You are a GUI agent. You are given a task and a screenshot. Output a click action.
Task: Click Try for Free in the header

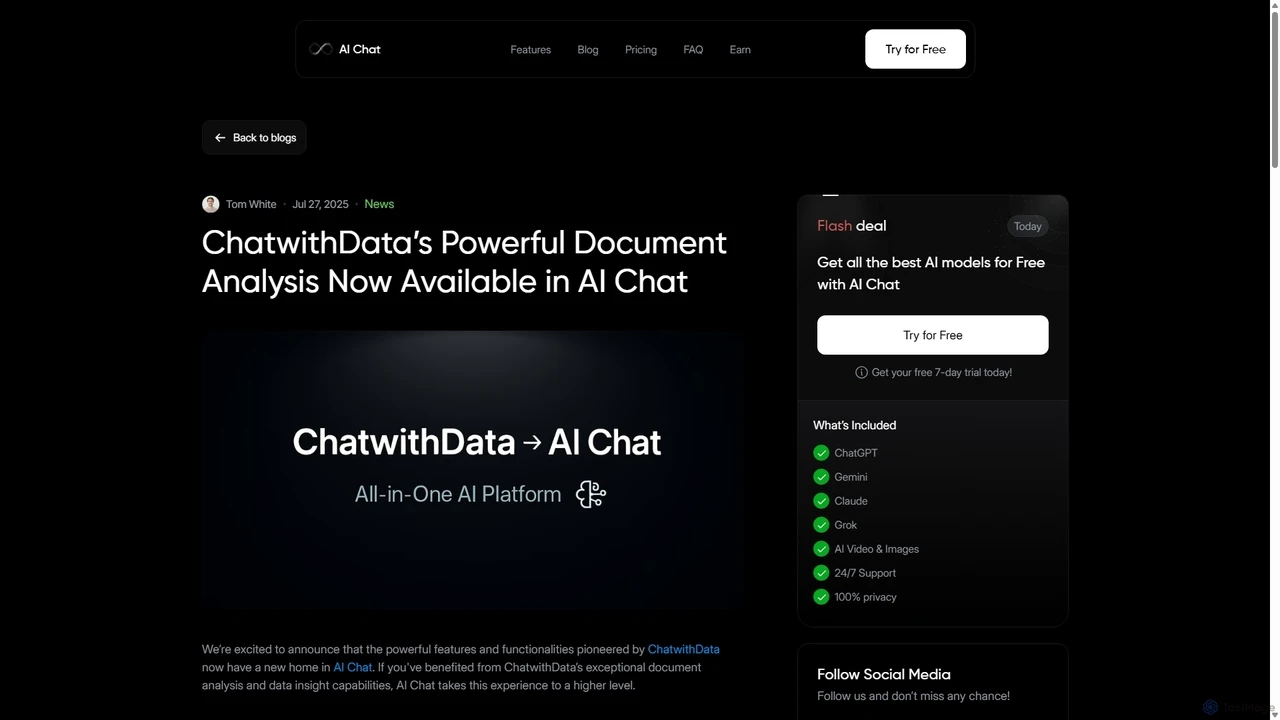915,49
